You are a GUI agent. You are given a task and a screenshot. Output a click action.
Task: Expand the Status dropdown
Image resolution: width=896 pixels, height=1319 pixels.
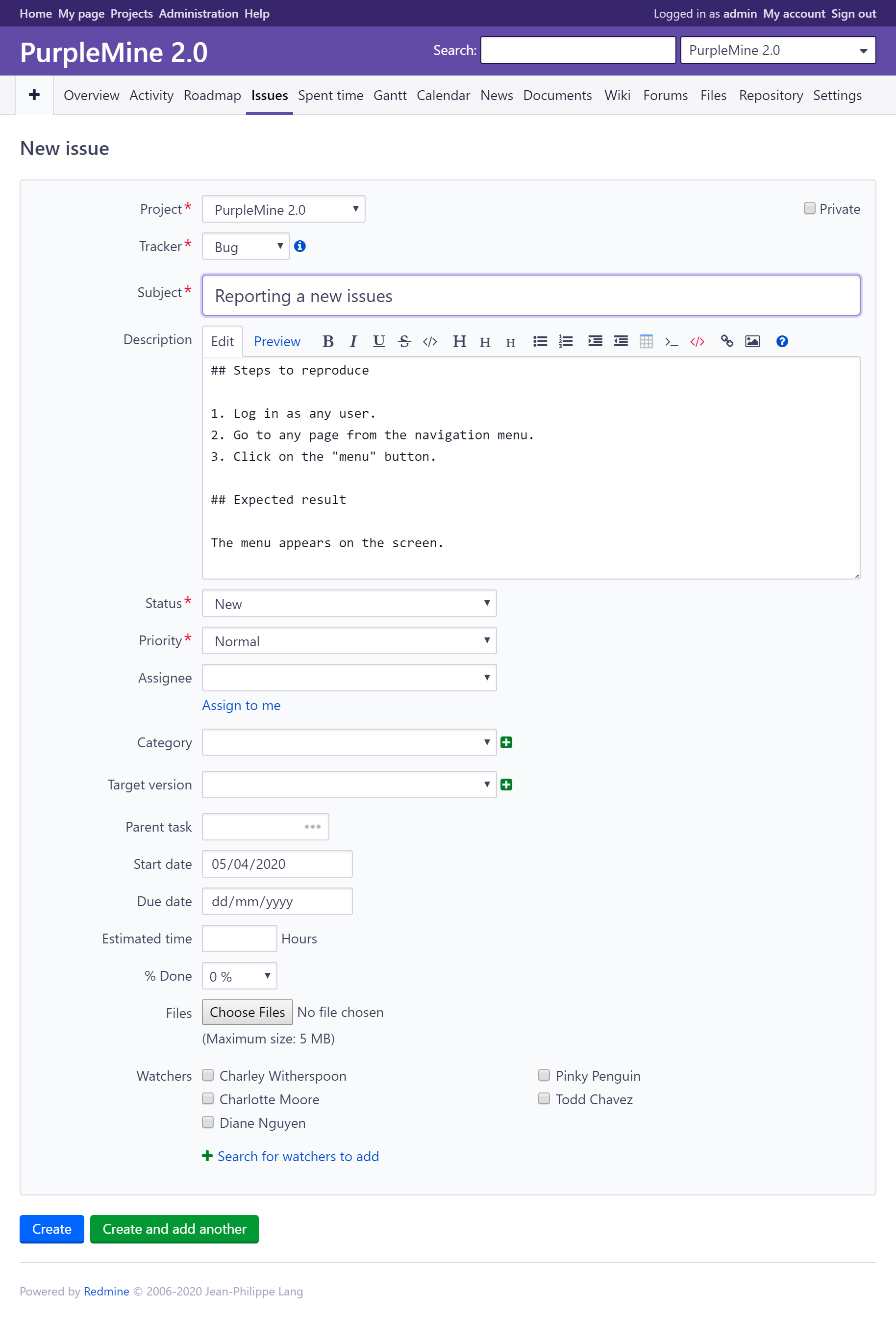349,603
